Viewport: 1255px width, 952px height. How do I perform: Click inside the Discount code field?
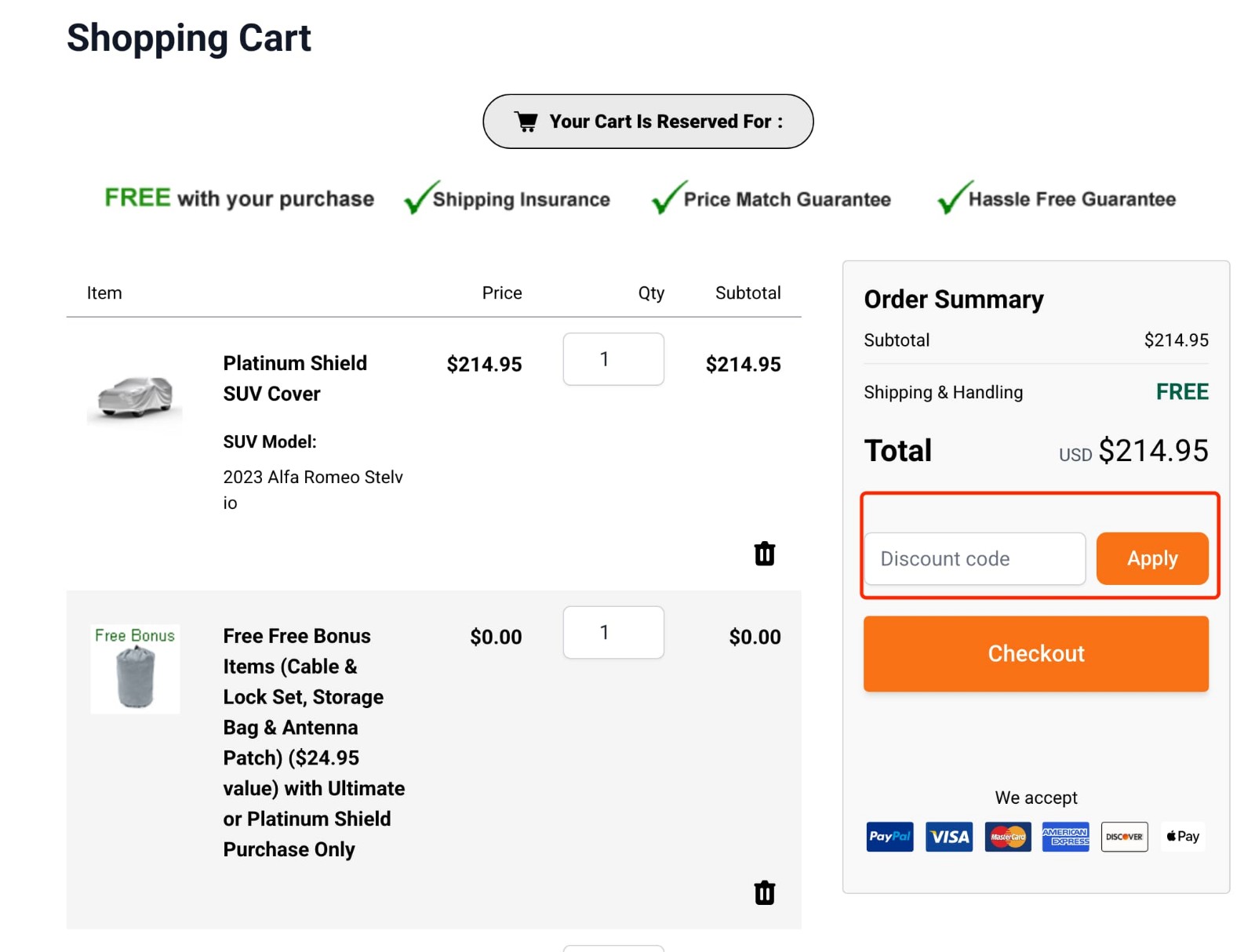pyautogui.click(x=974, y=558)
